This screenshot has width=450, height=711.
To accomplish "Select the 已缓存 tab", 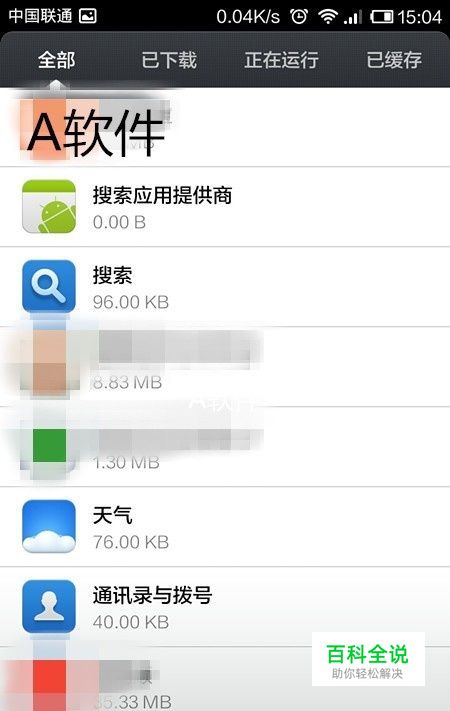I will (394, 60).
